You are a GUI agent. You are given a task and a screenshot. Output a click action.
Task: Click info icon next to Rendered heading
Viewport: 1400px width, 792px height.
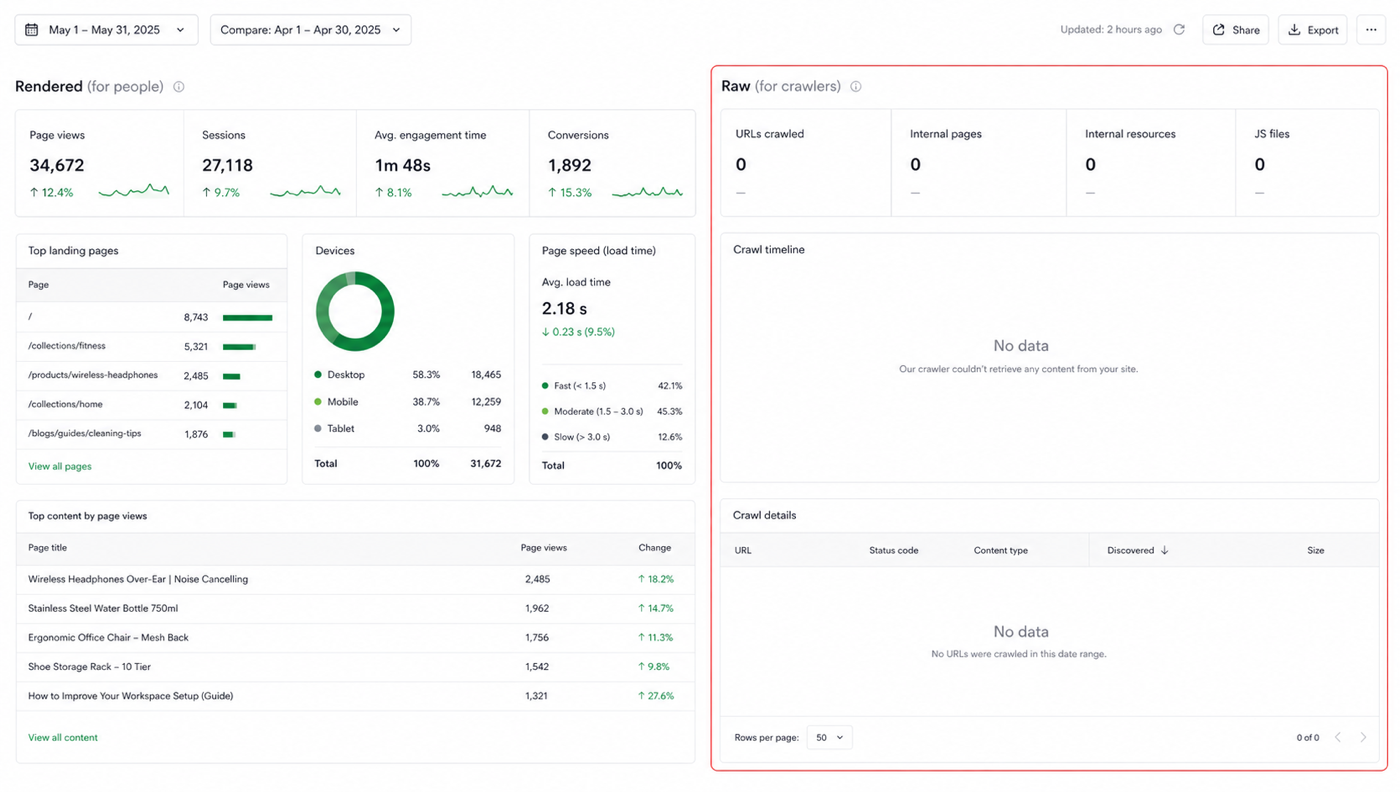(179, 87)
